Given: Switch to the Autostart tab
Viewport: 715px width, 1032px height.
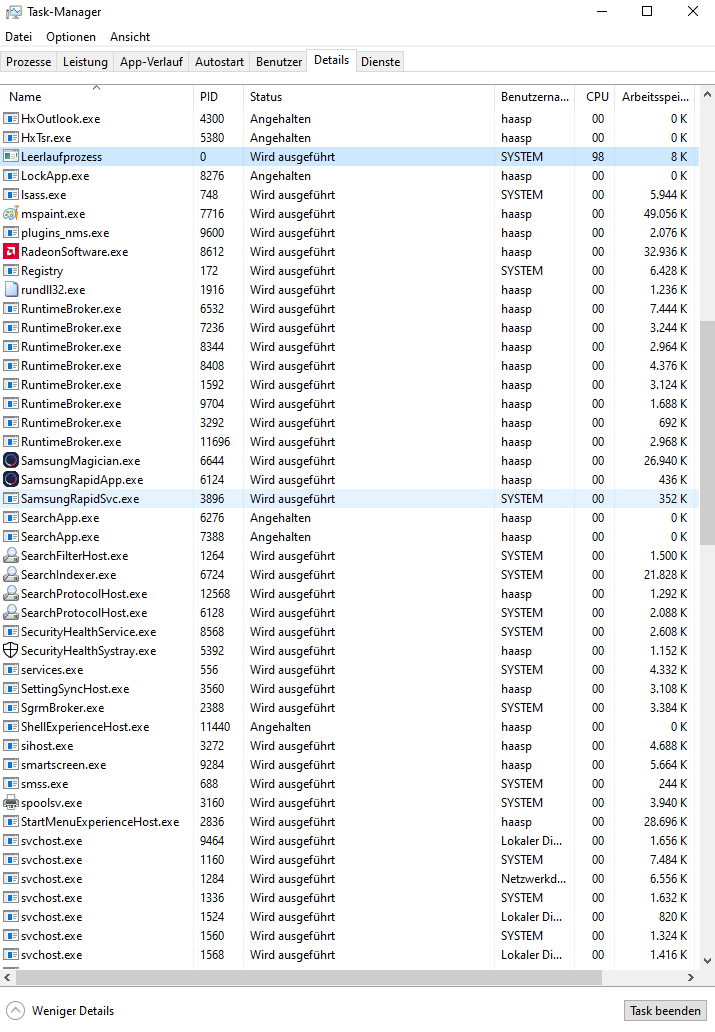Looking at the screenshot, I should (219, 62).
